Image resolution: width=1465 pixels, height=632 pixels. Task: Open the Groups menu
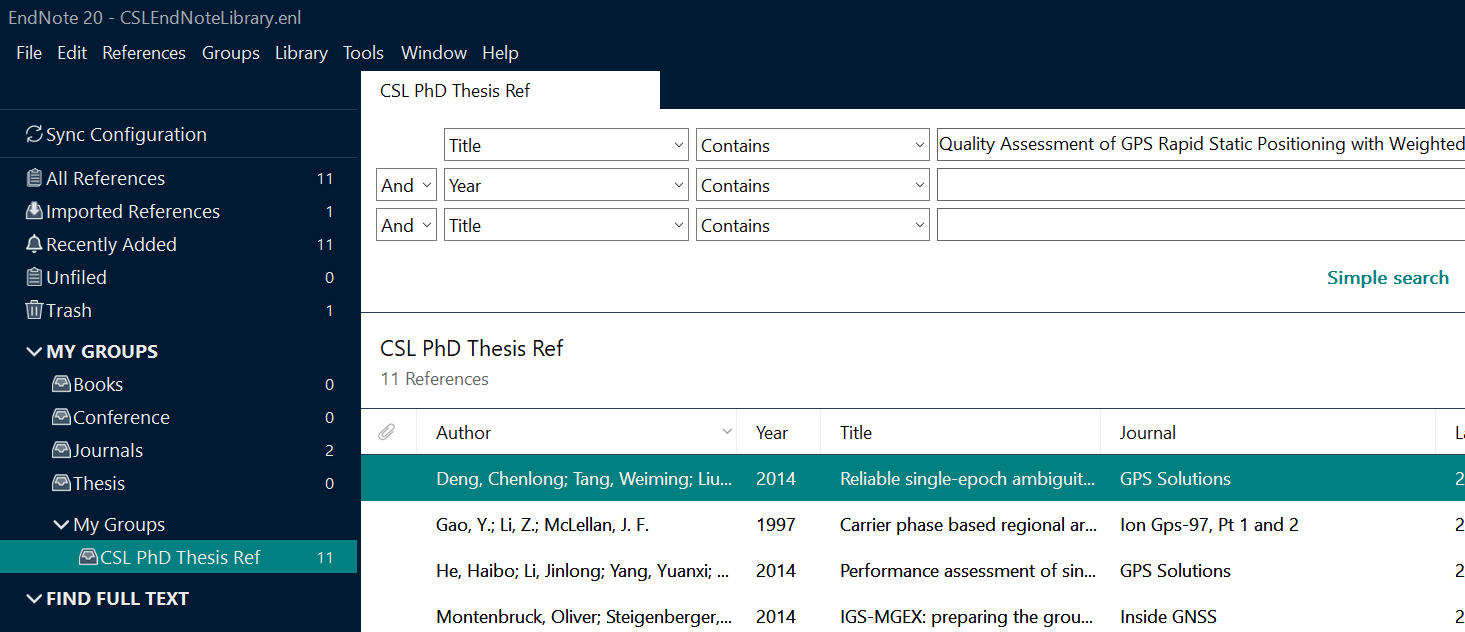(231, 53)
